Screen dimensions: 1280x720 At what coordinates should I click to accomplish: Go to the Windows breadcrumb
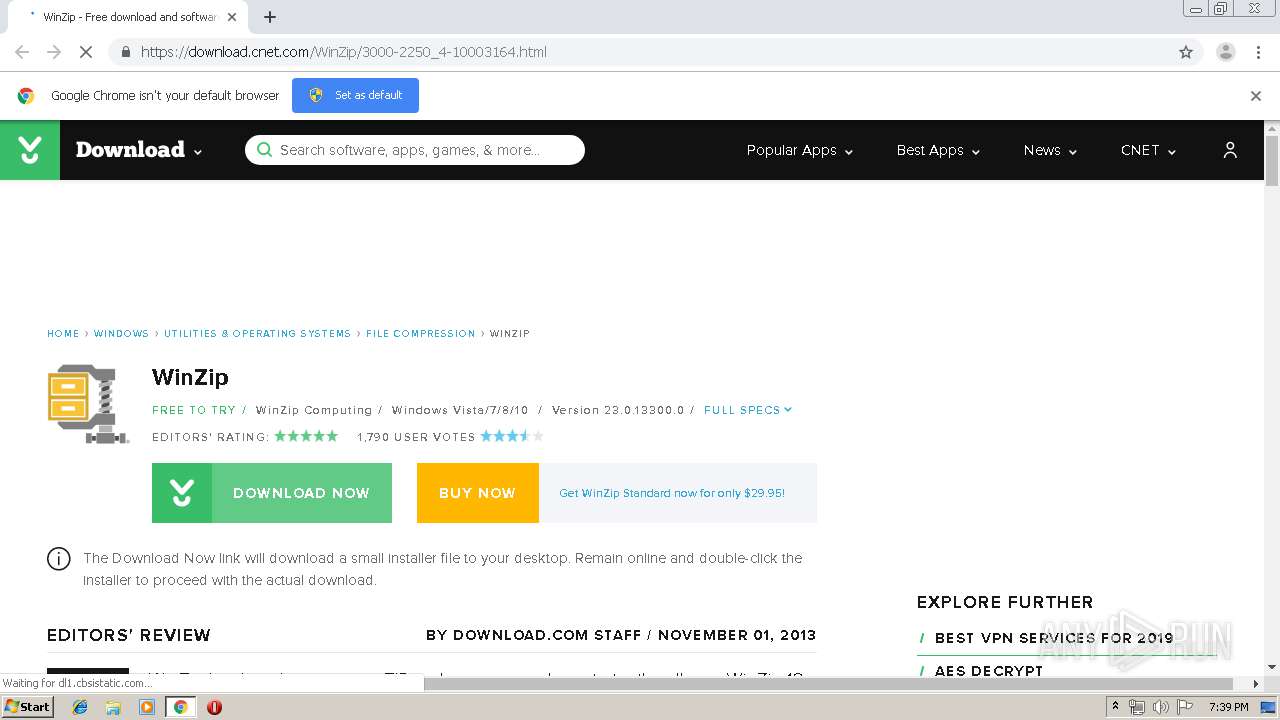pos(121,334)
